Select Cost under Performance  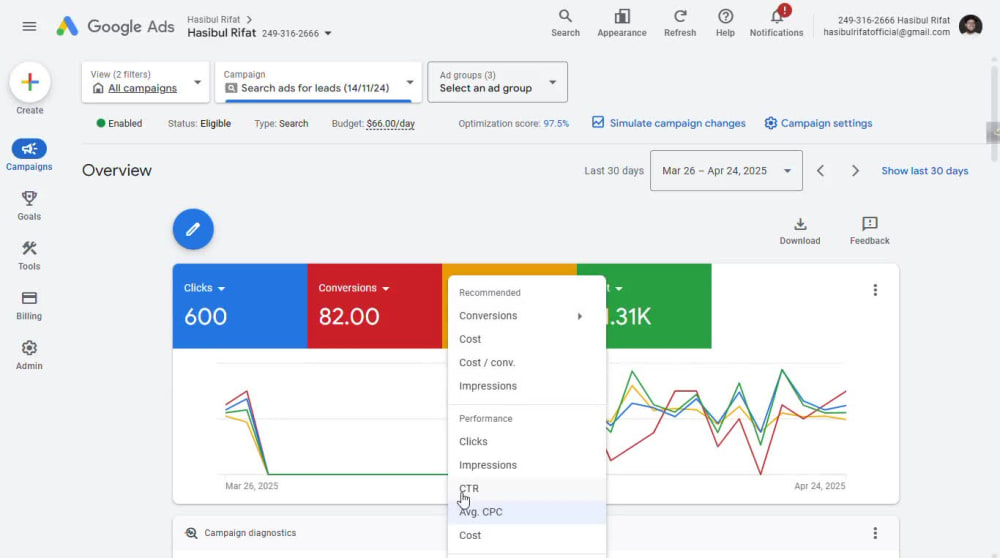click(x=527, y=536)
